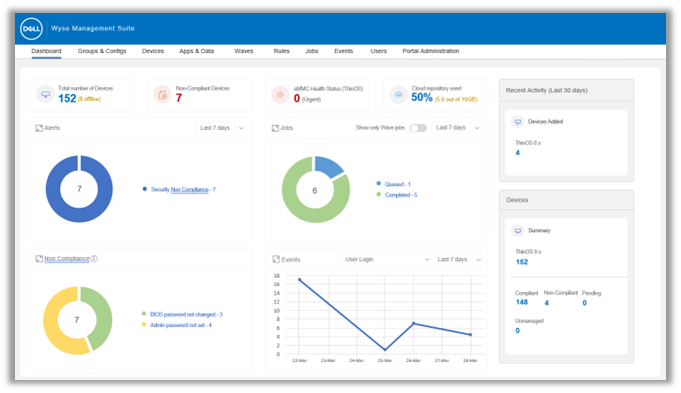Click Recent Activity (Last 30 days) header
This screenshot has width=681, height=393.
(x=546, y=90)
